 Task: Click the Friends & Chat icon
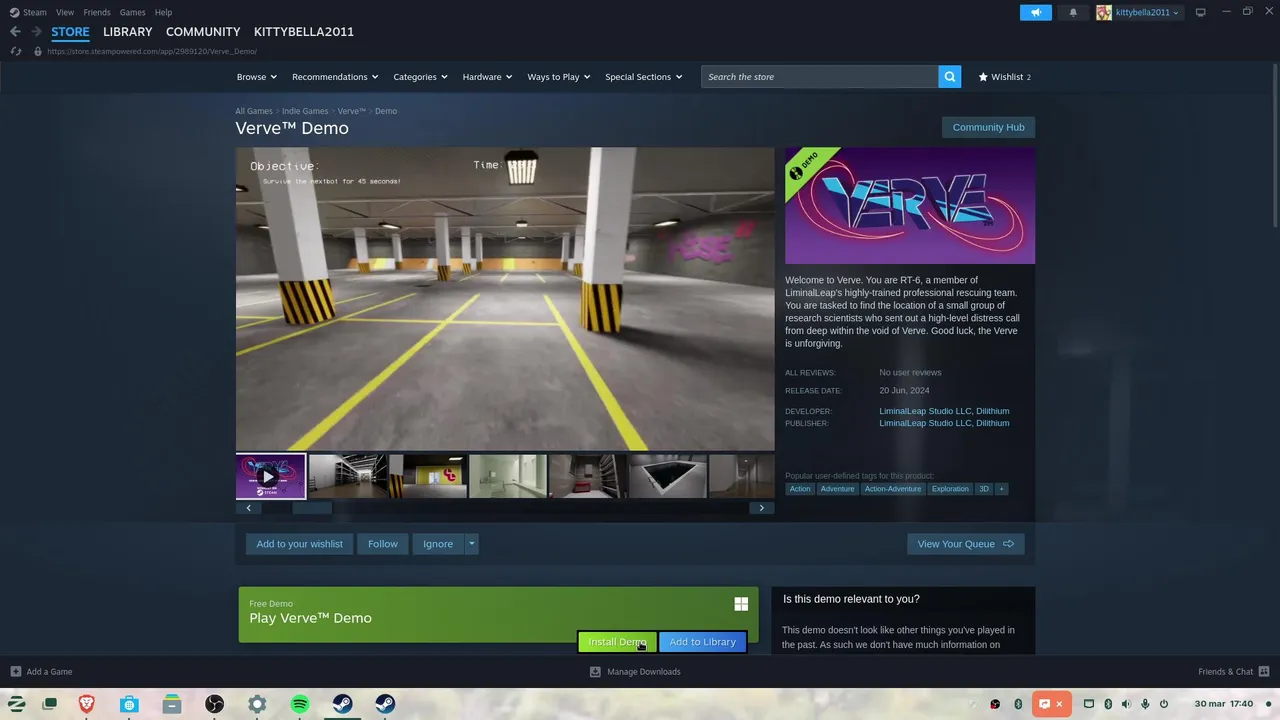click(x=1264, y=671)
